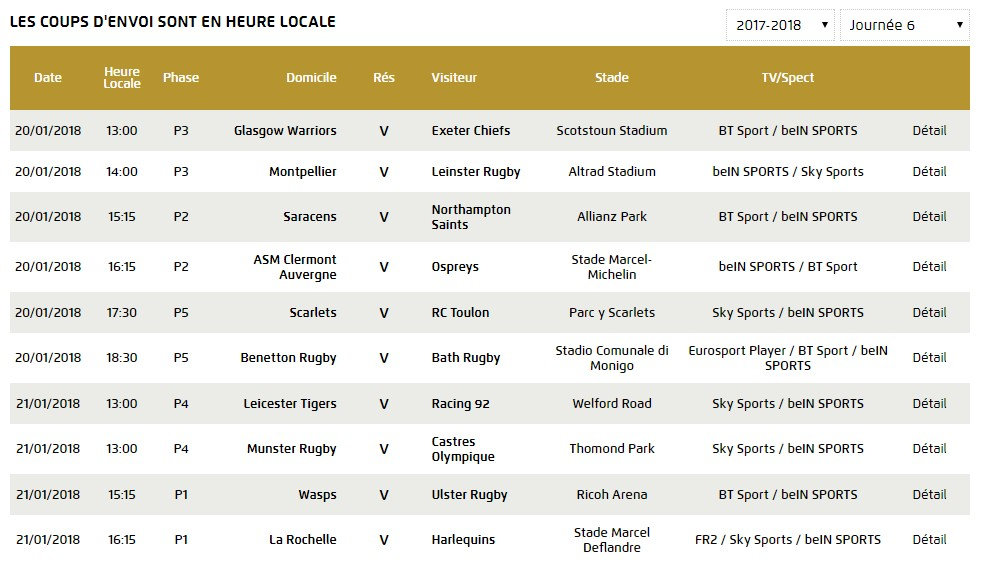Screen dimensions: 983x565
Task: Click the Date column header
Action: click(48, 78)
